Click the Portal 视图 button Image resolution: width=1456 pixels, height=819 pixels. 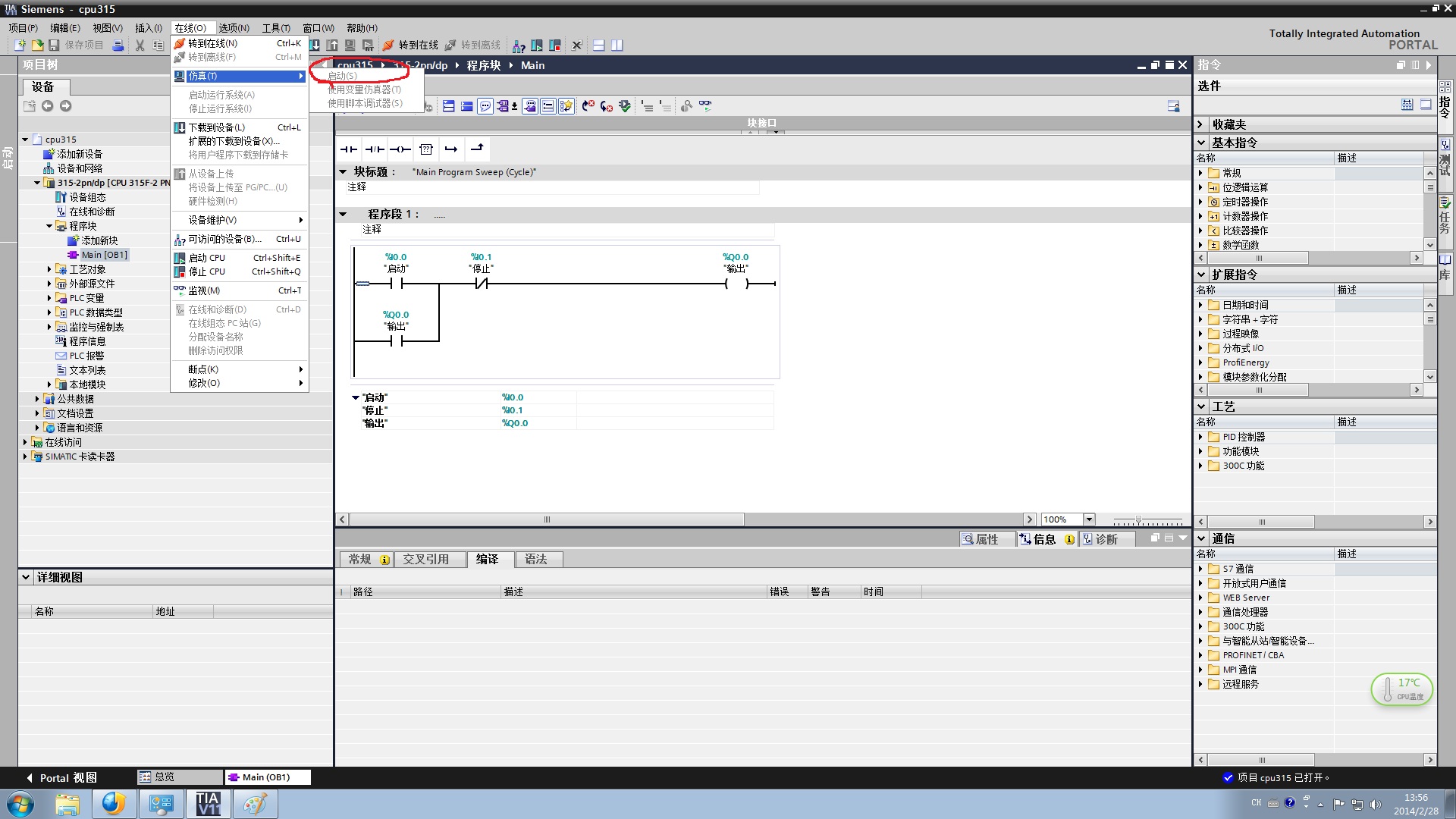[x=61, y=777]
